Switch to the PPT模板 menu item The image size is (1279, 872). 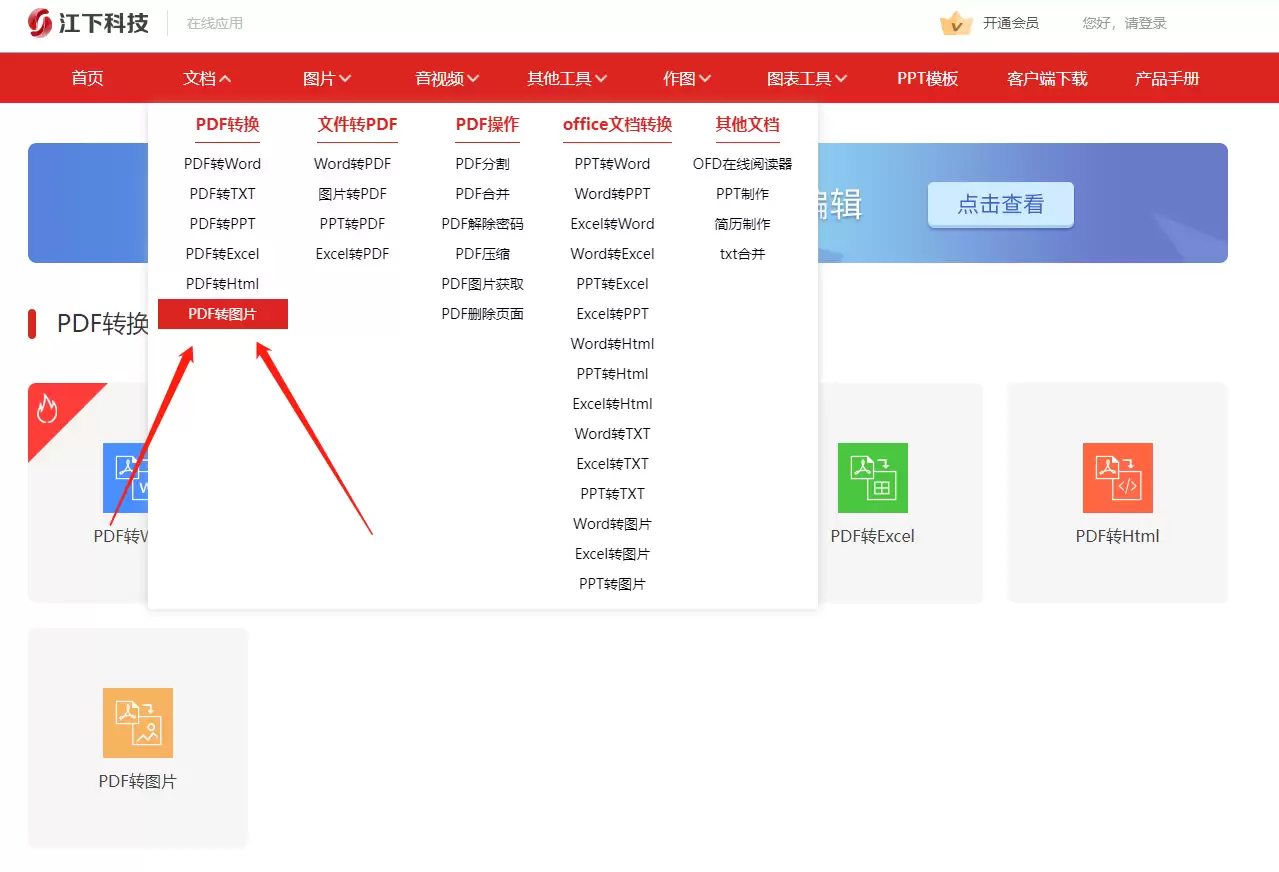(926, 77)
